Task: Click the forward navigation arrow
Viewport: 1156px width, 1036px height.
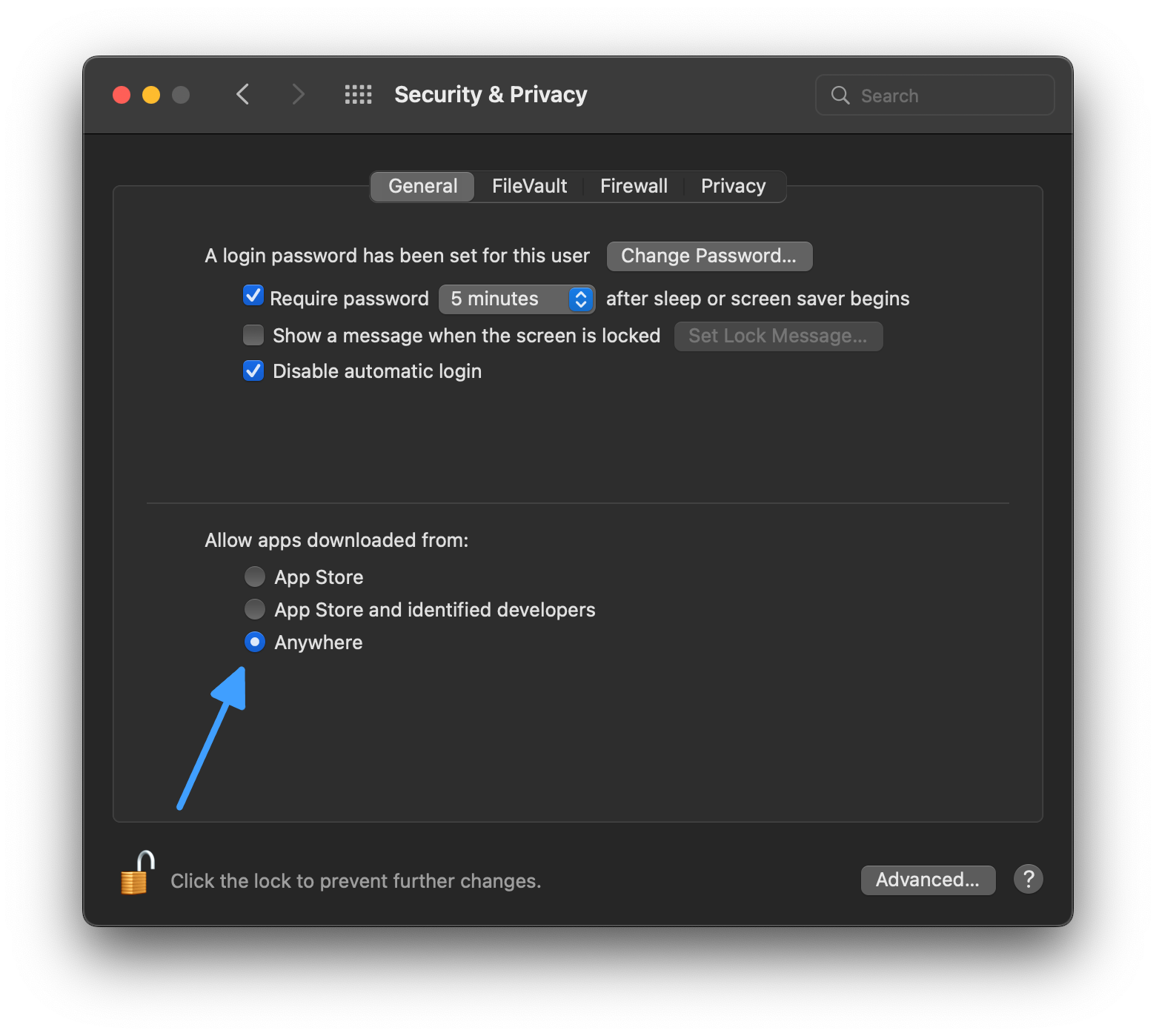Action: [298, 94]
